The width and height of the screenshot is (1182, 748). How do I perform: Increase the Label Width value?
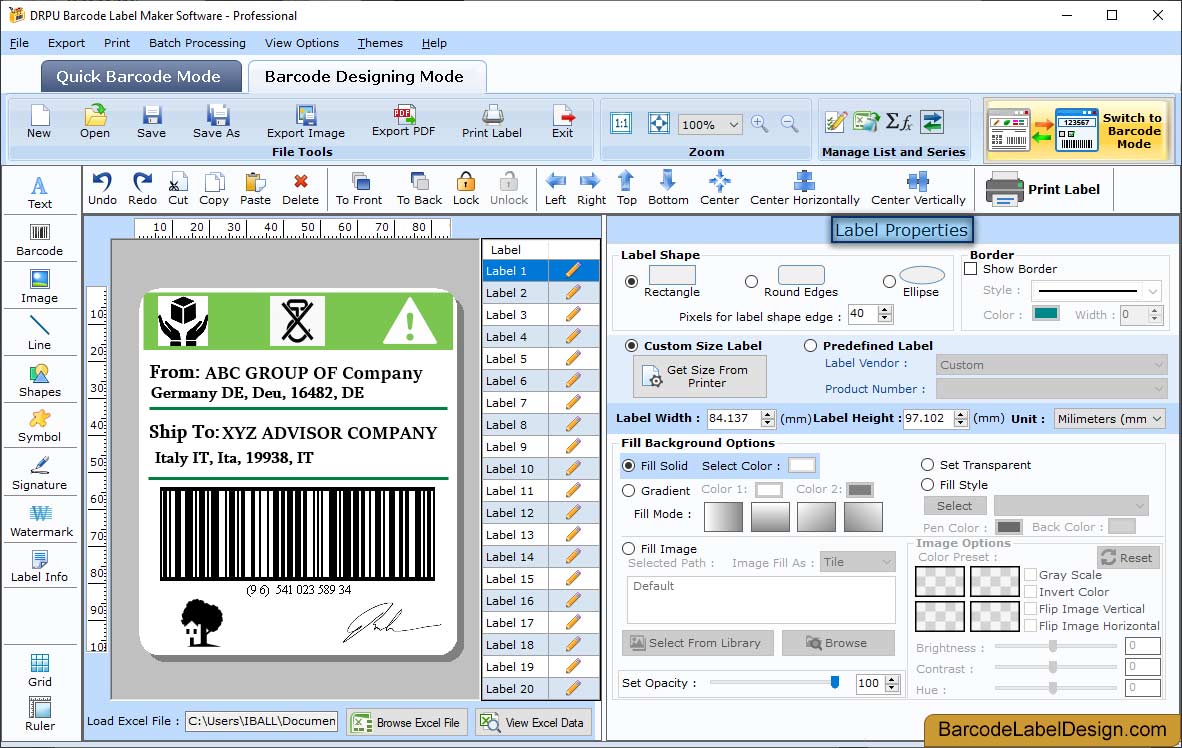(768, 414)
